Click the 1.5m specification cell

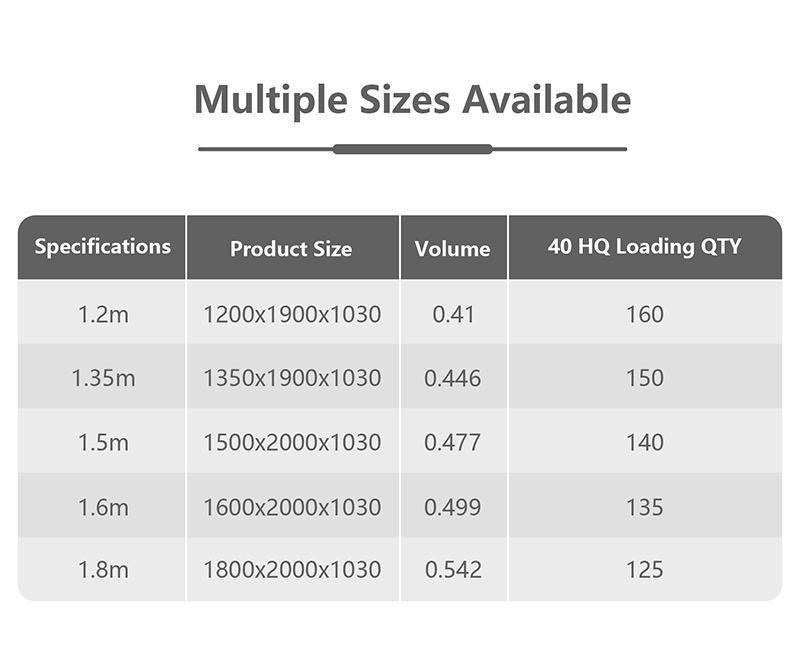coord(103,442)
